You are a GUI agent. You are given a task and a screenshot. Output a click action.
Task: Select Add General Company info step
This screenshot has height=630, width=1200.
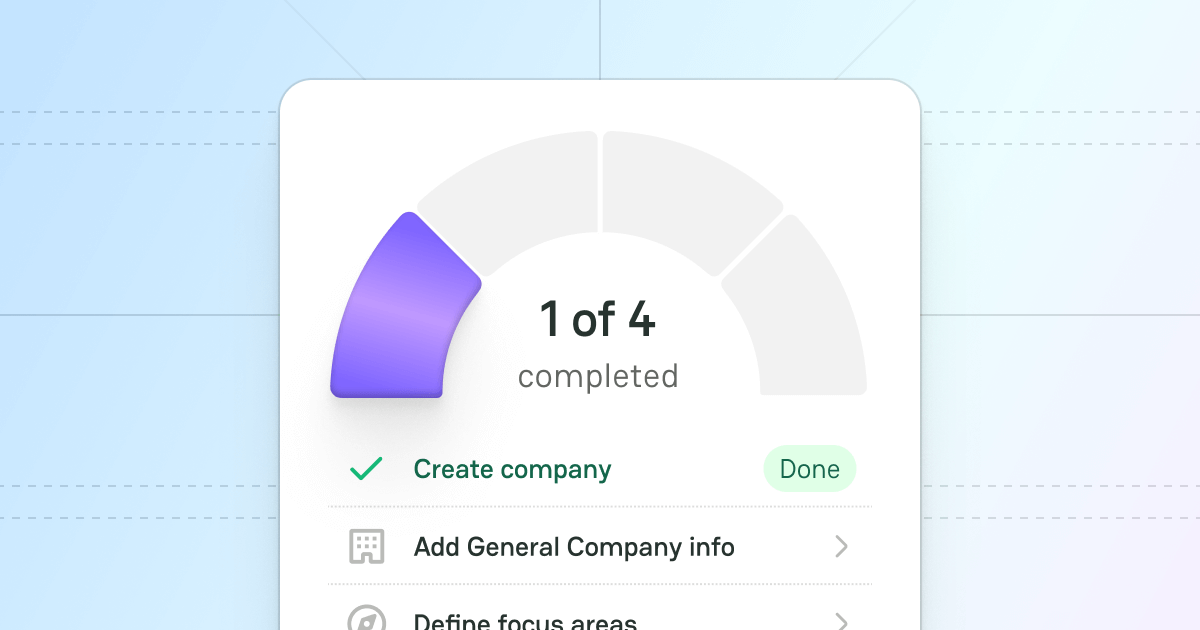click(574, 547)
